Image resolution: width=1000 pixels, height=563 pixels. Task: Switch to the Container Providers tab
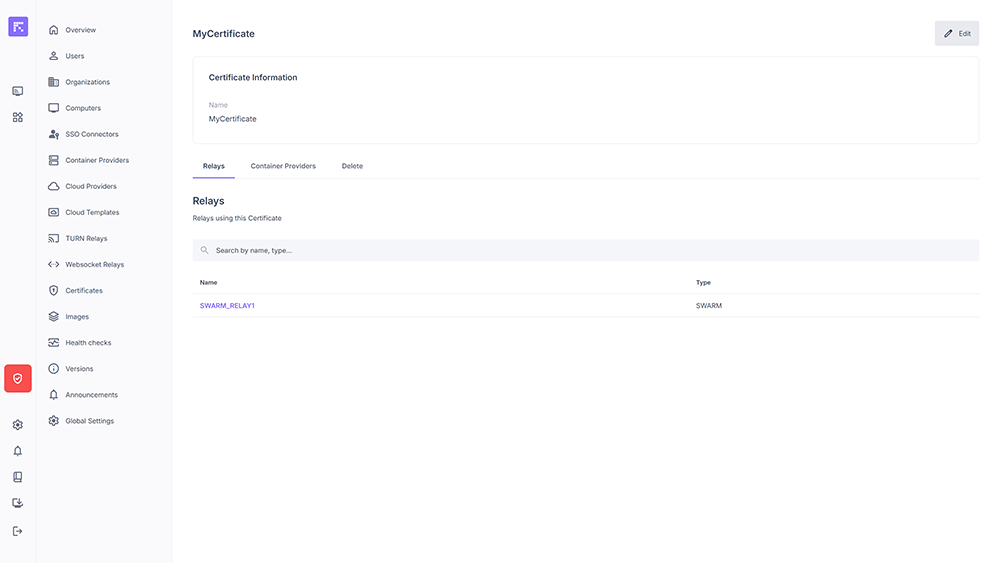(x=283, y=166)
